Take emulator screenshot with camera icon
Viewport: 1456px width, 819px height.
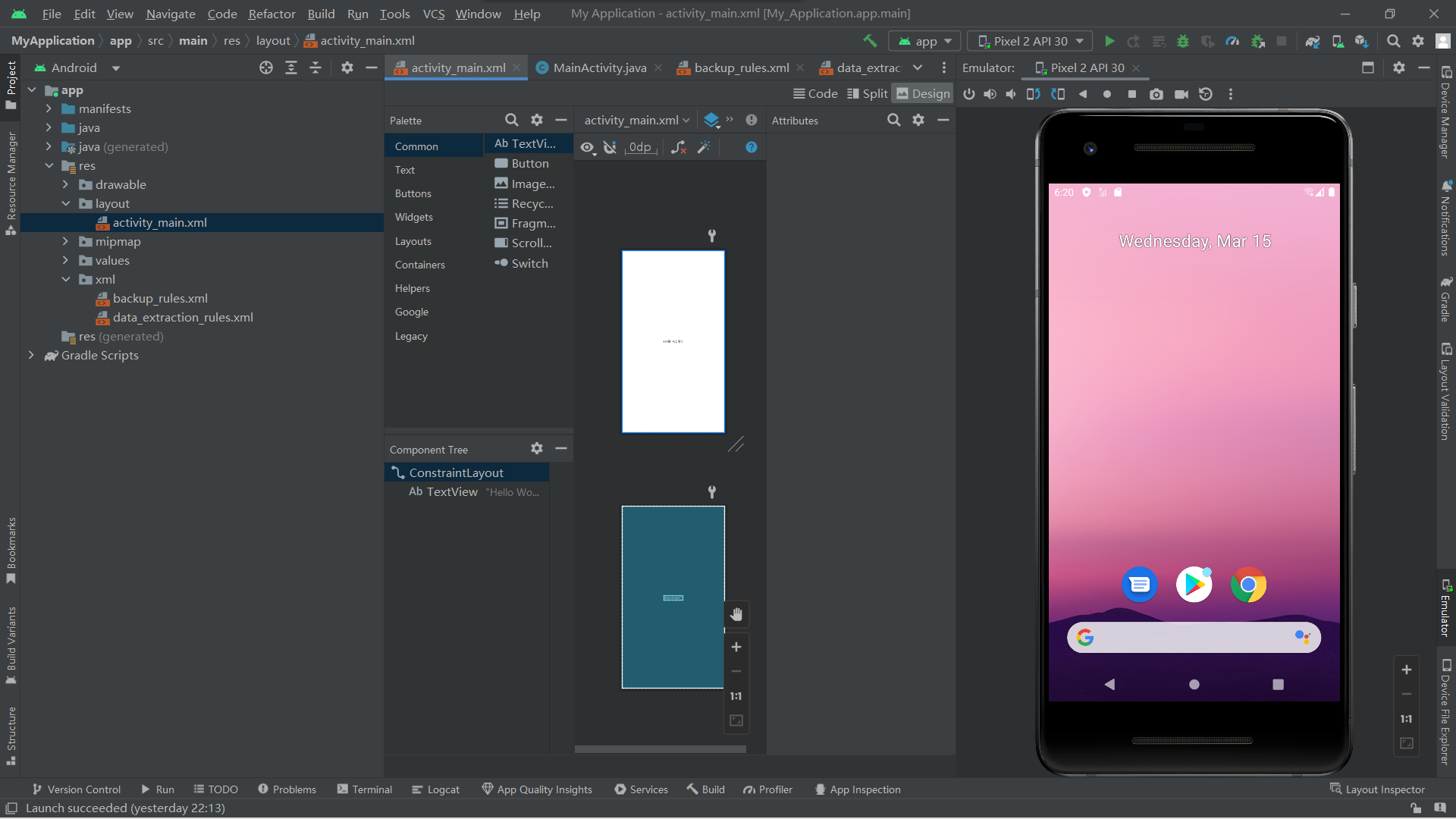(1156, 94)
